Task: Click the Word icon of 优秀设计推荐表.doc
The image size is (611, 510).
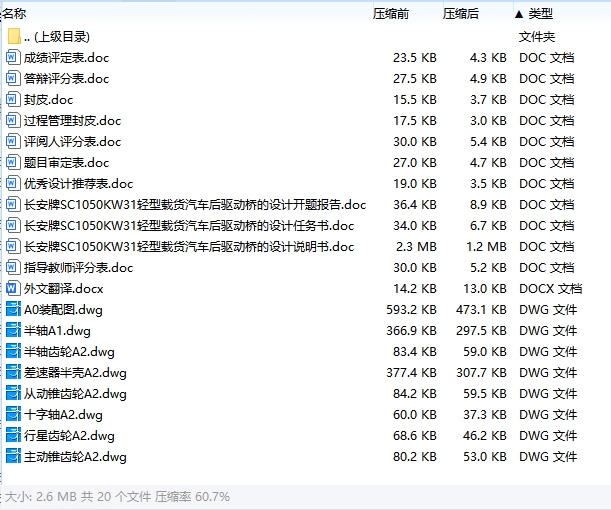Action: click(x=12, y=184)
